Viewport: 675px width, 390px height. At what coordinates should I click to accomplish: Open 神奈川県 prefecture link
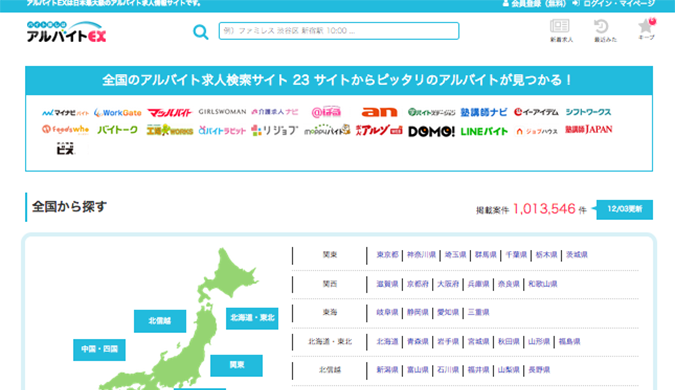[421, 255]
